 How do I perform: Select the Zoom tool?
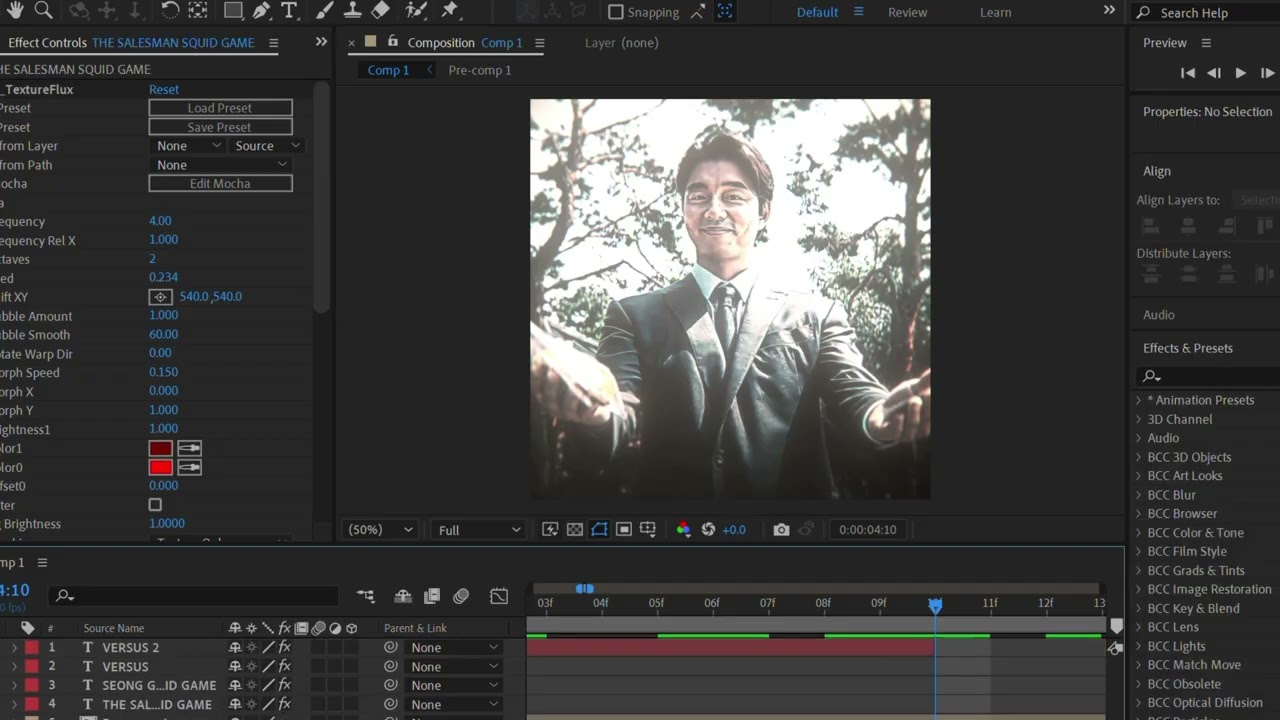(43, 10)
